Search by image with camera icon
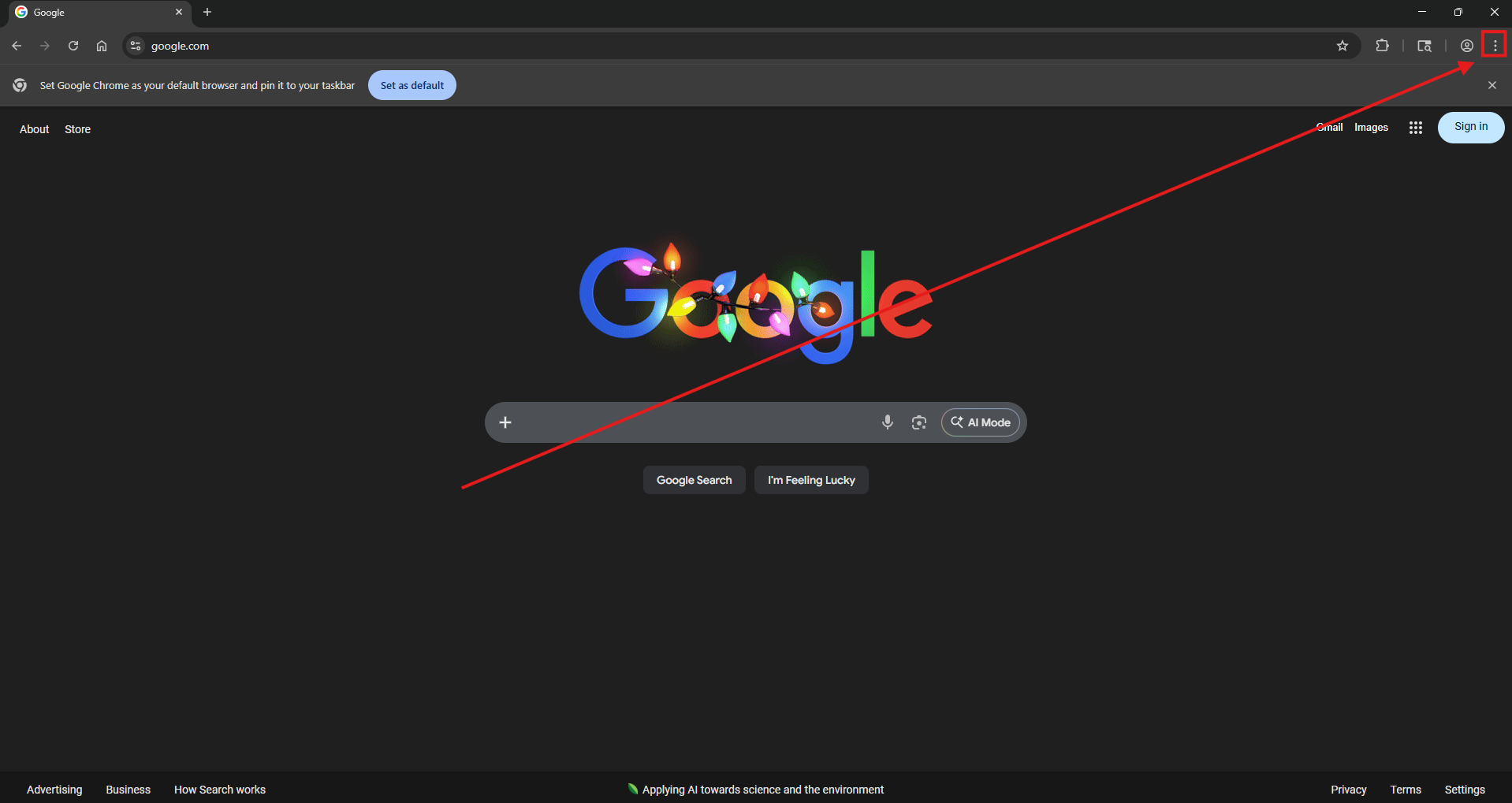 point(919,422)
